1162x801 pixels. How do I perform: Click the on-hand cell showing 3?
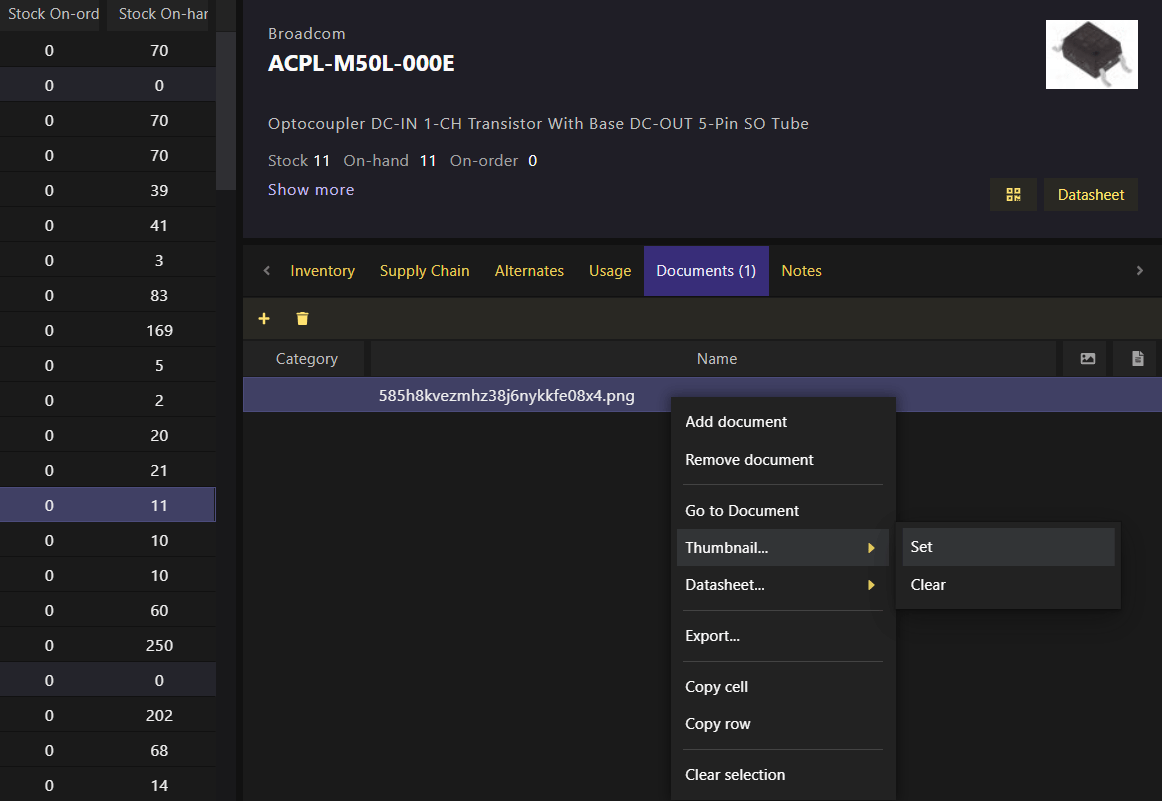(159, 260)
